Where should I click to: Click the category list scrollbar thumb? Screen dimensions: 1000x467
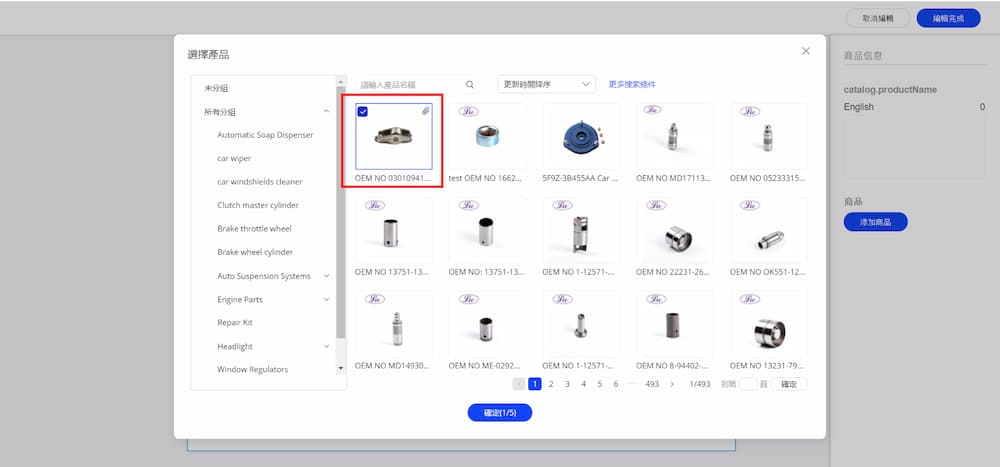pos(340,211)
